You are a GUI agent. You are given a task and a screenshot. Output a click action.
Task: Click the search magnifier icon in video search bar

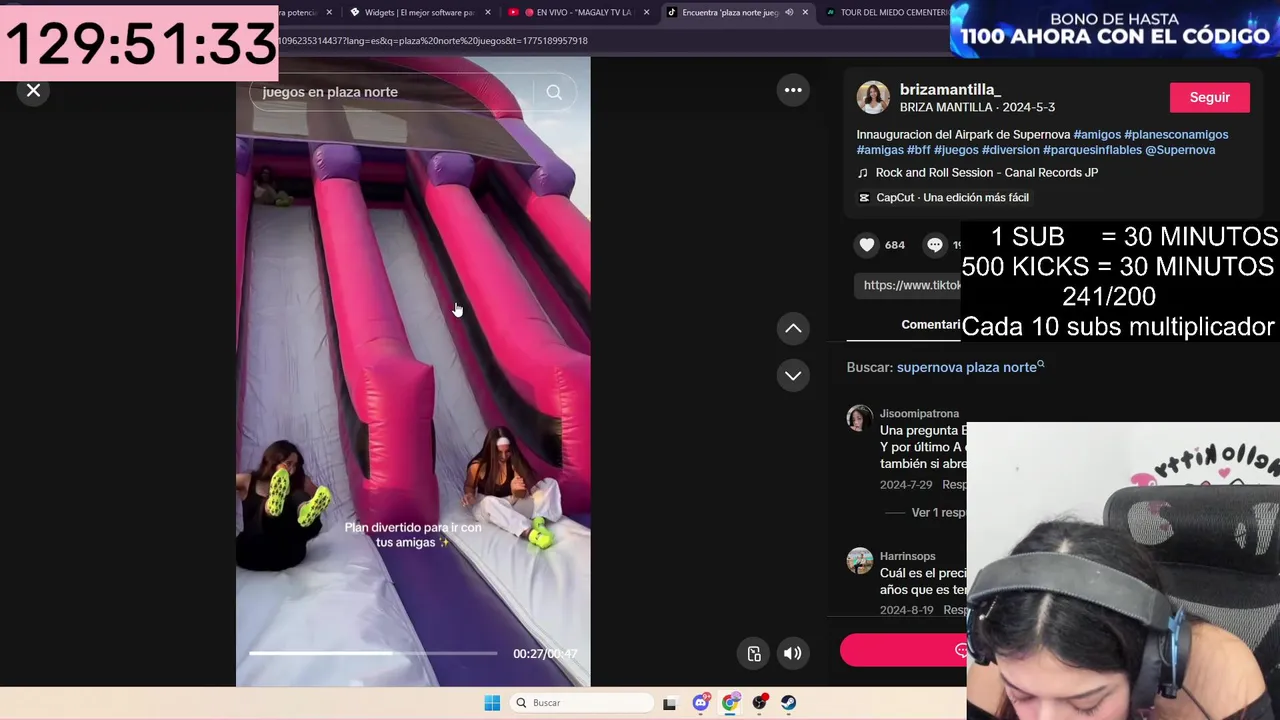coord(554,92)
